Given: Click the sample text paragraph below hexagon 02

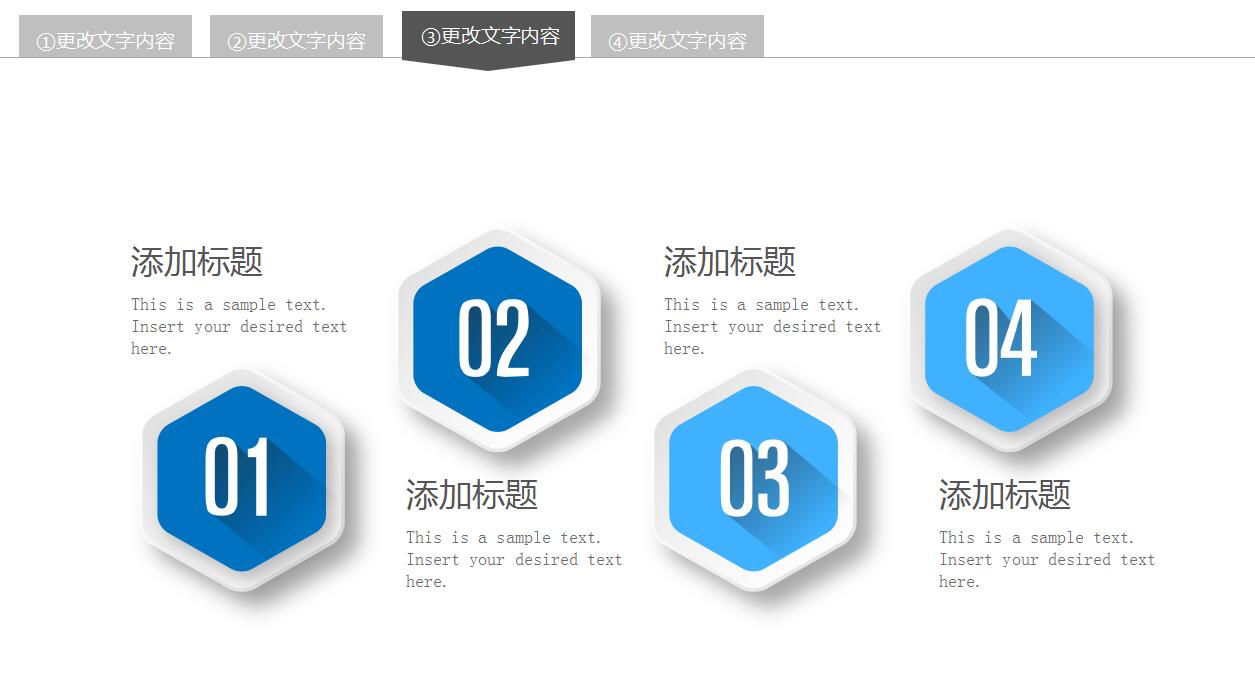Looking at the screenshot, I should pyautogui.click(x=514, y=560).
